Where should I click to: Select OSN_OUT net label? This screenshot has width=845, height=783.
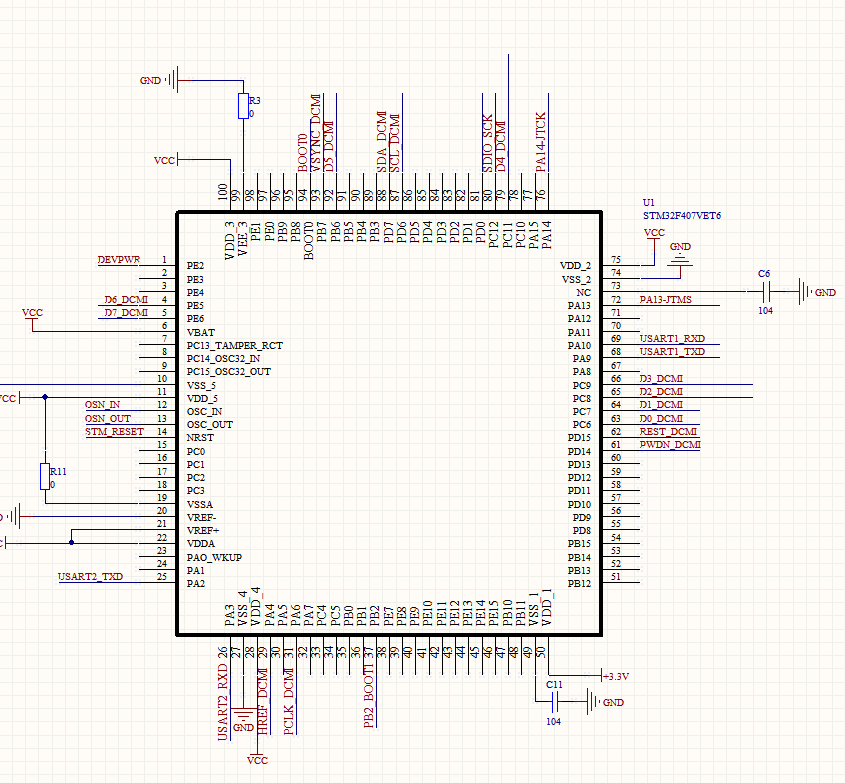pyautogui.click(x=108, y=418)
